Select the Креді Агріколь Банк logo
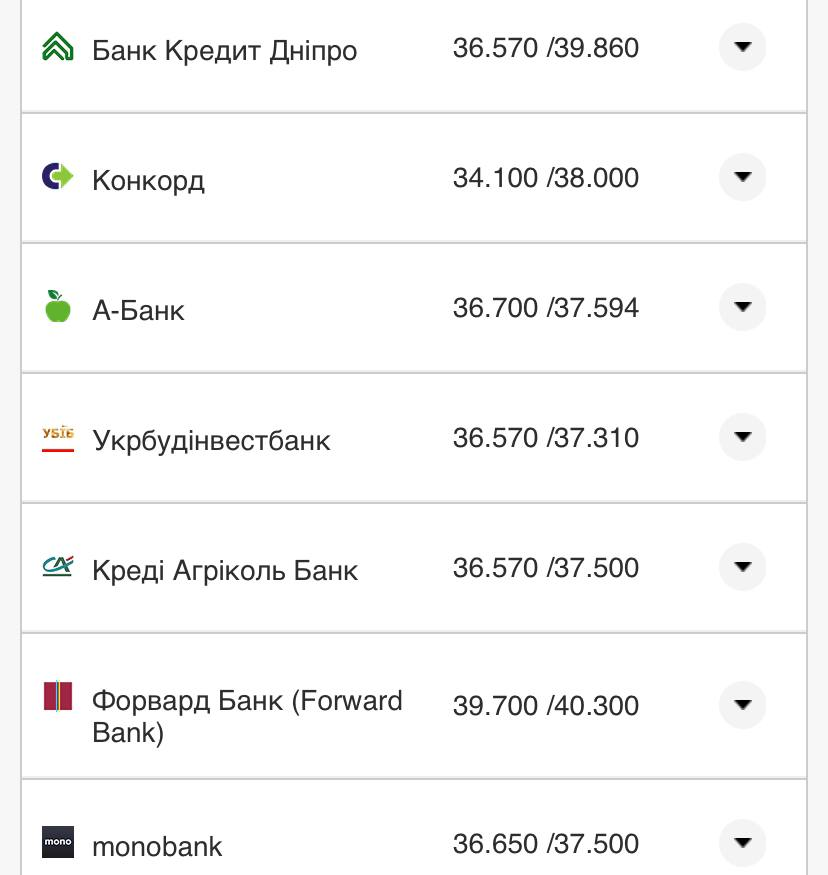The image size is (828, 875). click(58, 567)
